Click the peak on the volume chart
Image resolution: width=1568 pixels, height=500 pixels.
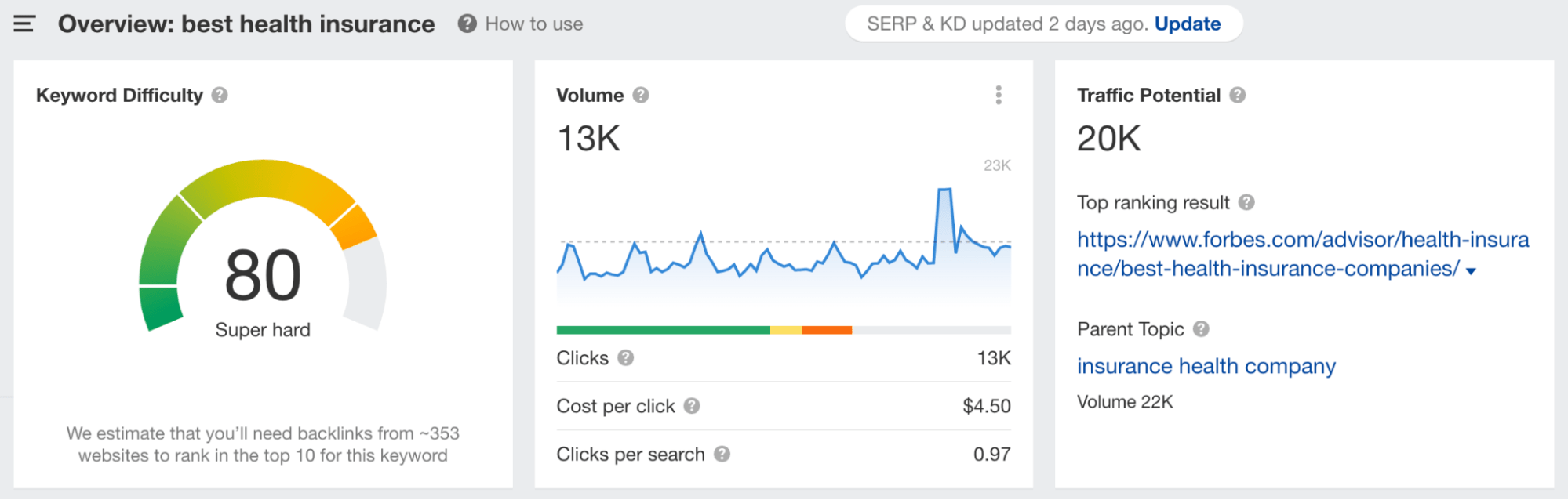pyautogui.click(x=944, y=190)
